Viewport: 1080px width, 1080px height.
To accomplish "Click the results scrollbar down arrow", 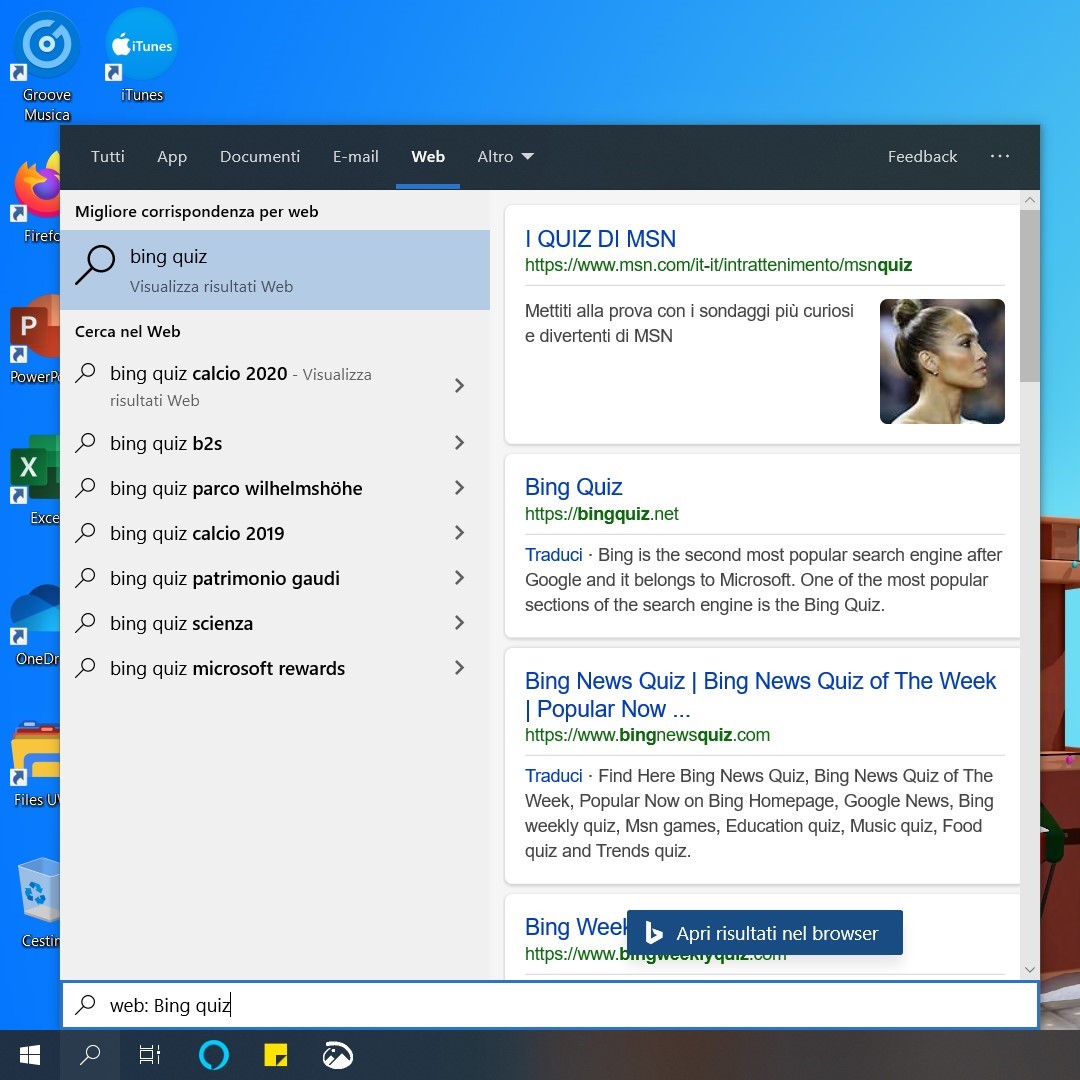I will [1030, 969].
